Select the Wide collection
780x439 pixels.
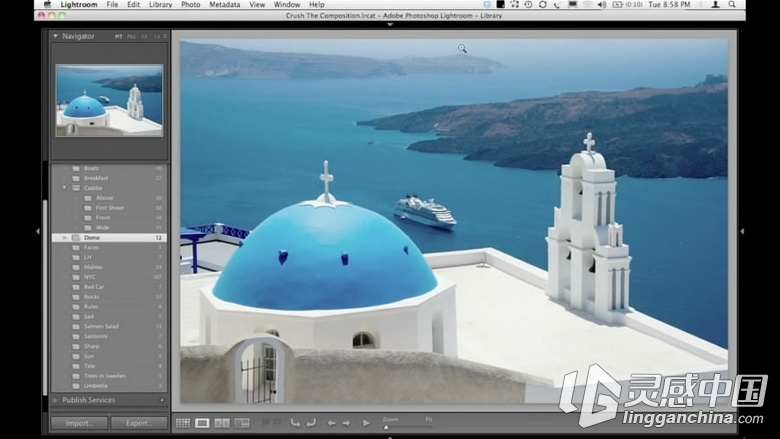109,228
